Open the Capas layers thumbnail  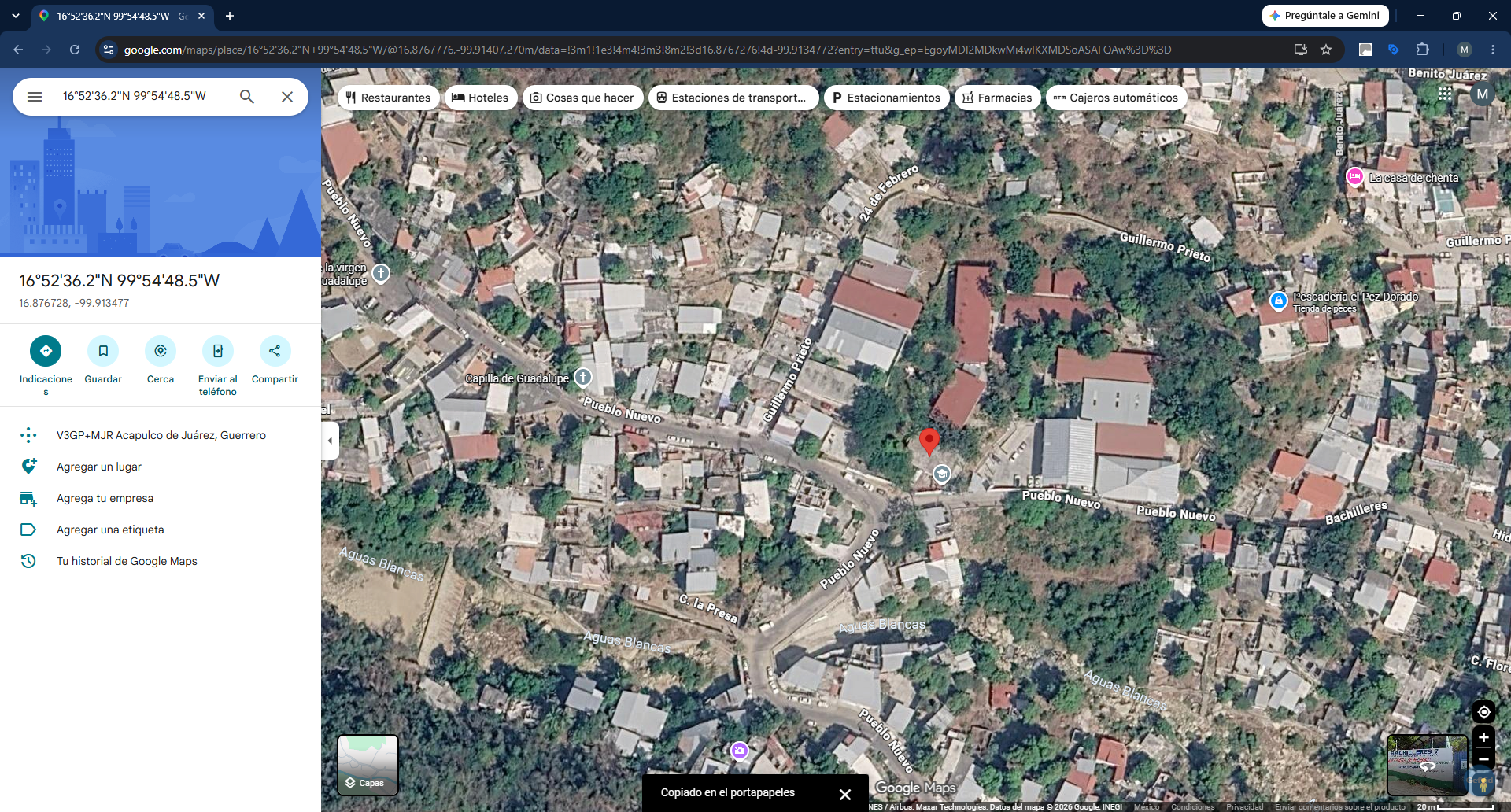368,765
